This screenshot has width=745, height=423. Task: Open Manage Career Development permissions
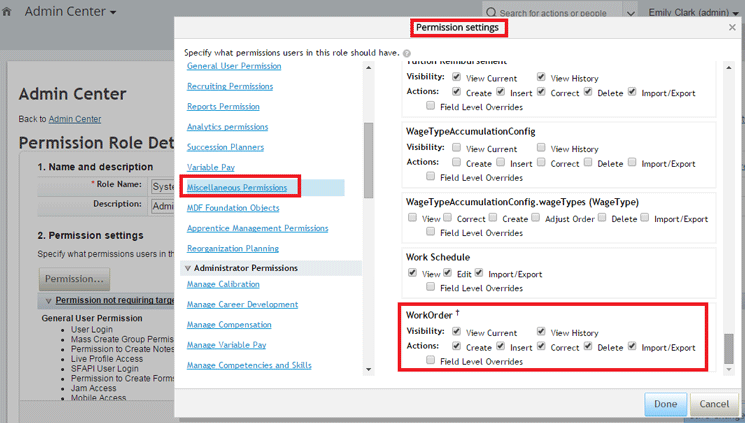point(242,305)
